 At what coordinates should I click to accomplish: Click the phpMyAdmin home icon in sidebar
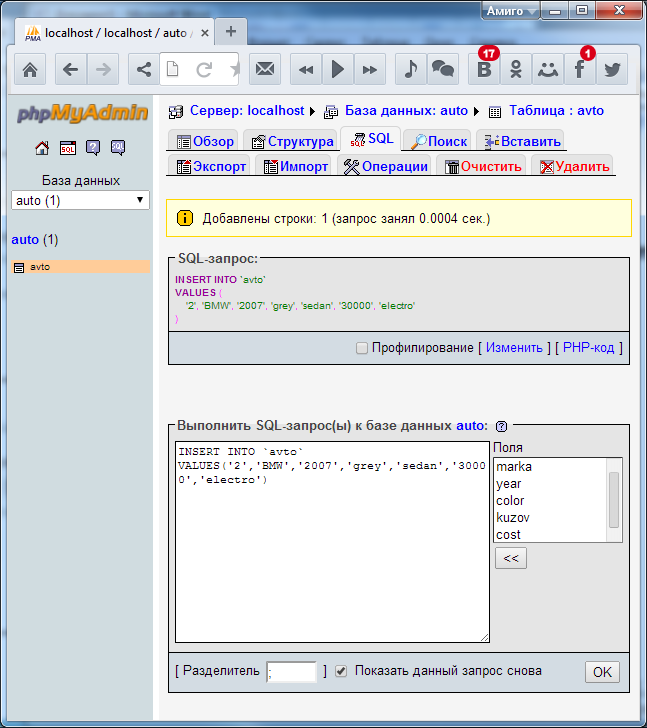pos(42,148)
